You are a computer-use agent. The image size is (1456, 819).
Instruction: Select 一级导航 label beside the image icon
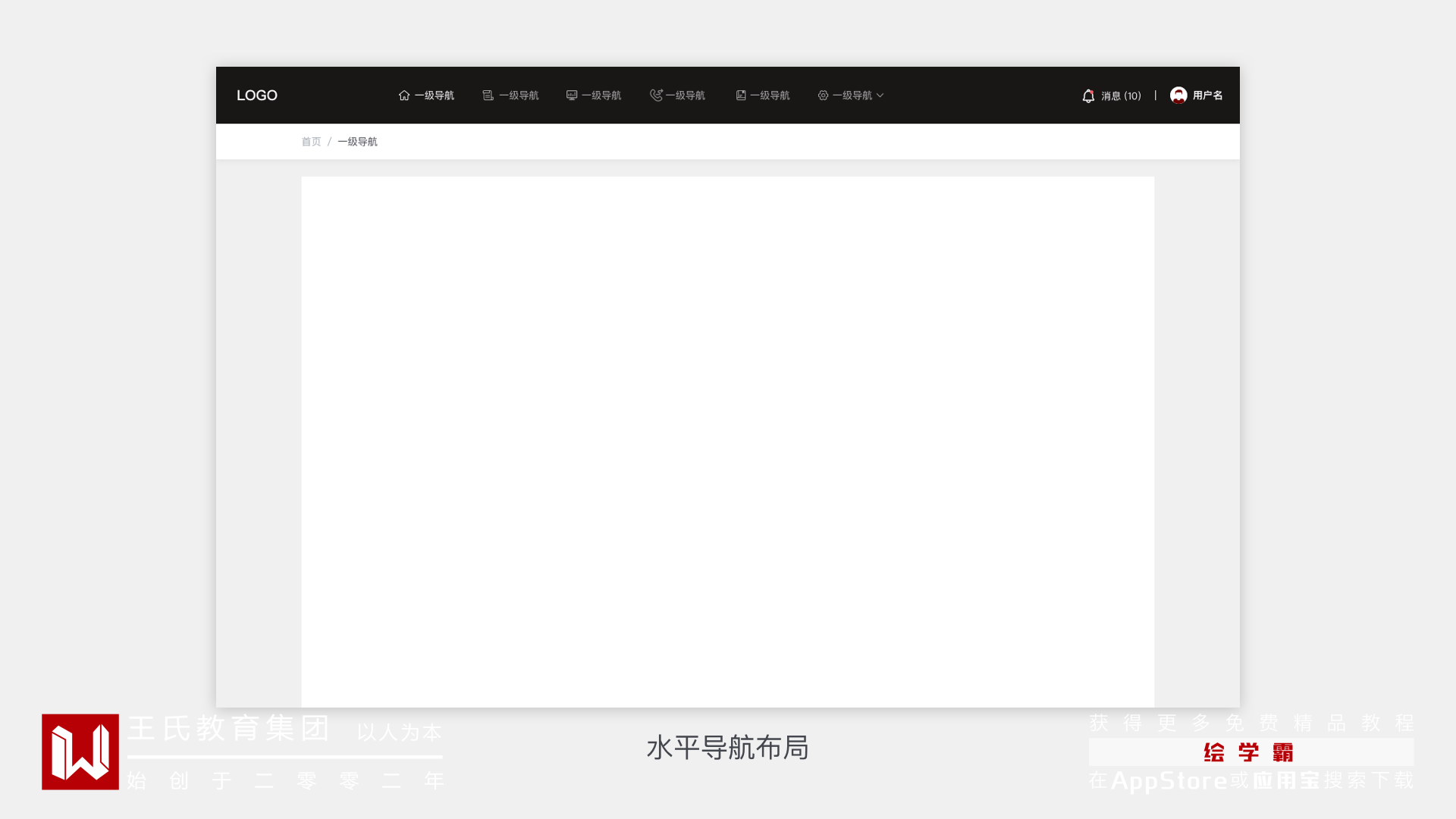[x=770, y=96]
